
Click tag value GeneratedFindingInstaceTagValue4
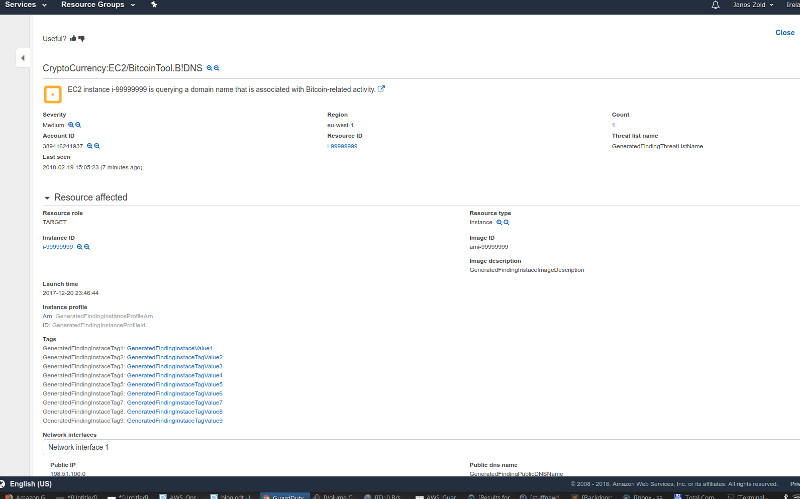pos(174,376)
